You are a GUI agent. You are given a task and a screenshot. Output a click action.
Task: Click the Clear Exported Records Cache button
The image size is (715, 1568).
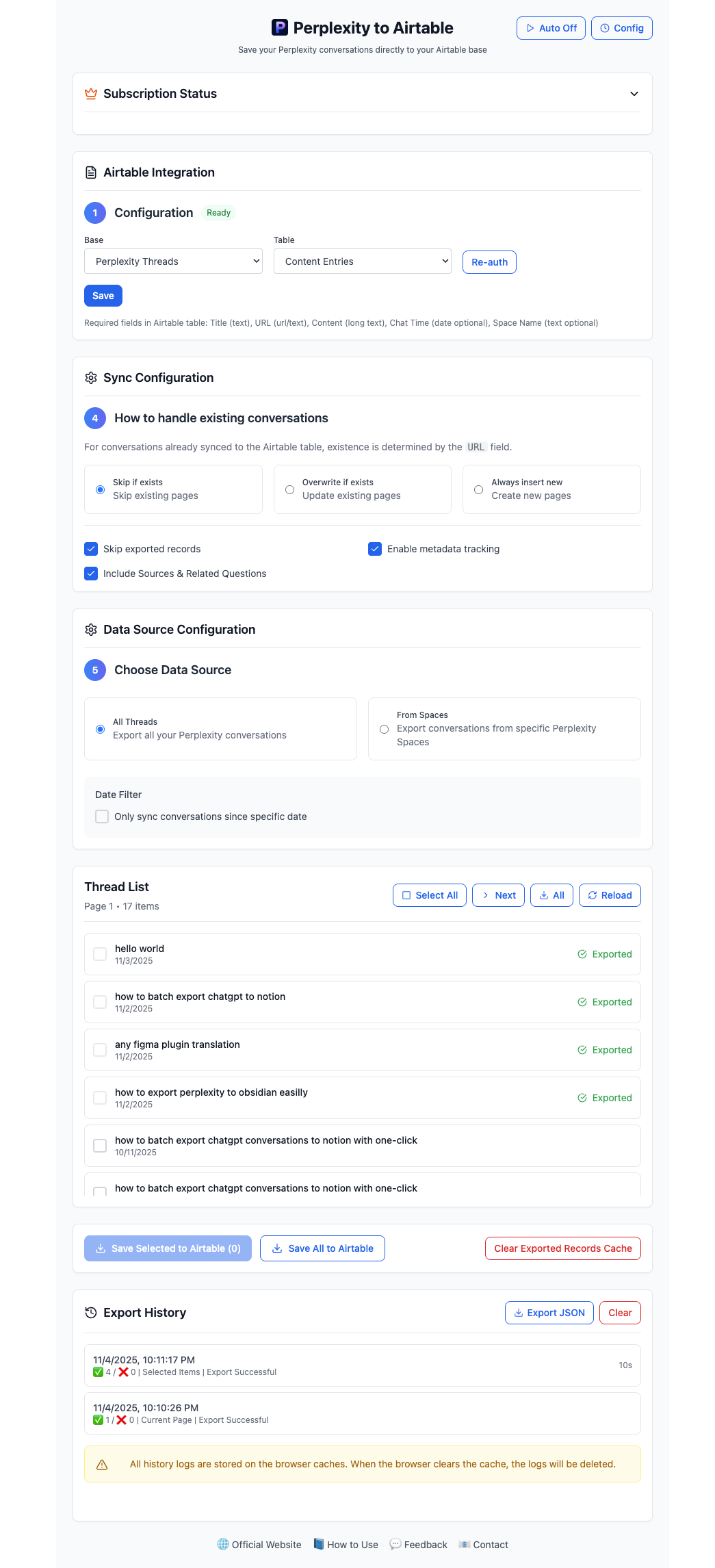pos(562,1248)
